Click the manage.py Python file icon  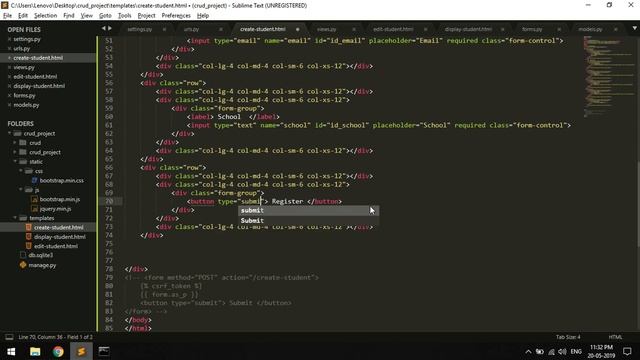click(x=23, y=265)
